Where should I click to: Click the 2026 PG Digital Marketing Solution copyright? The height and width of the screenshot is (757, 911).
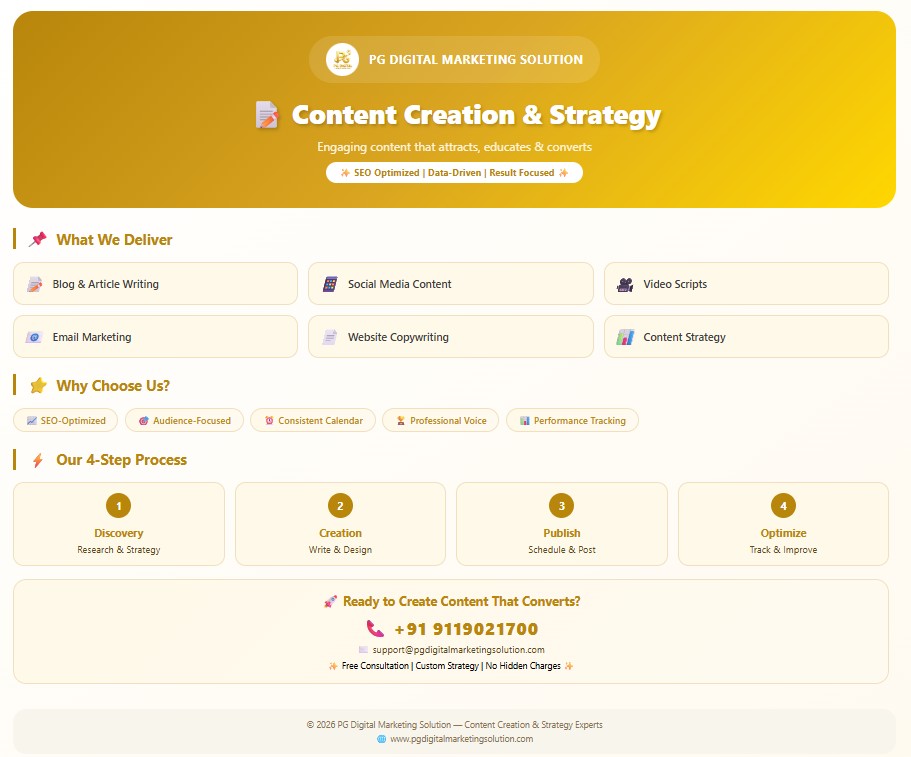point(454,724)
